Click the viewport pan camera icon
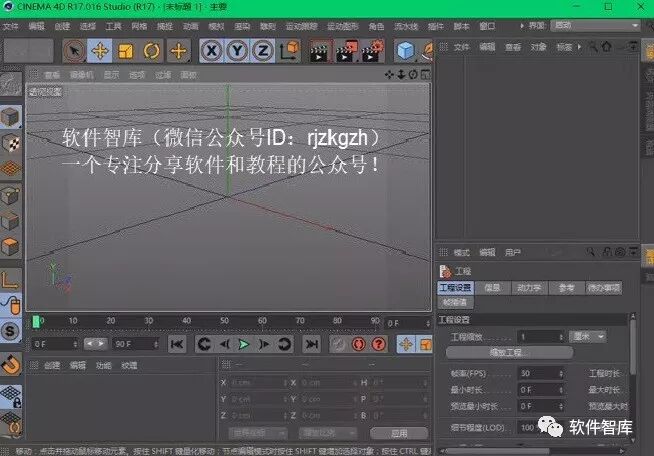 tap(389, 74)
